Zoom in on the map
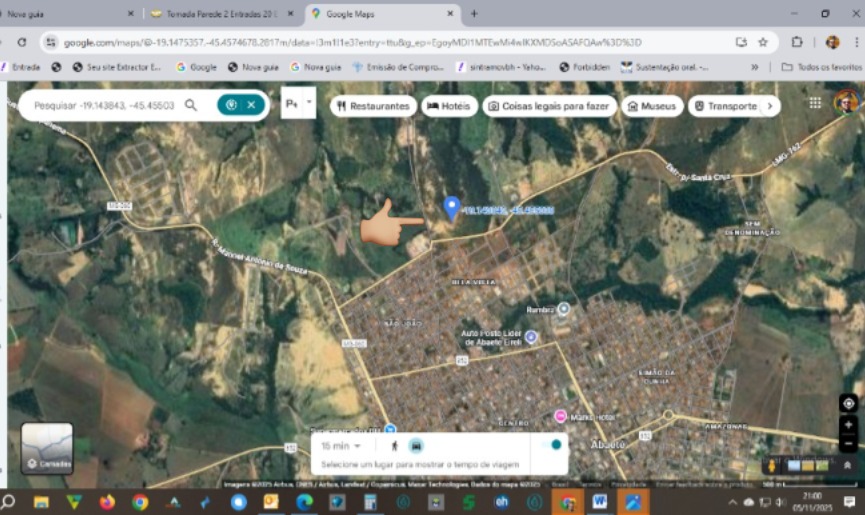865x515 pixels. pos(848,425)
